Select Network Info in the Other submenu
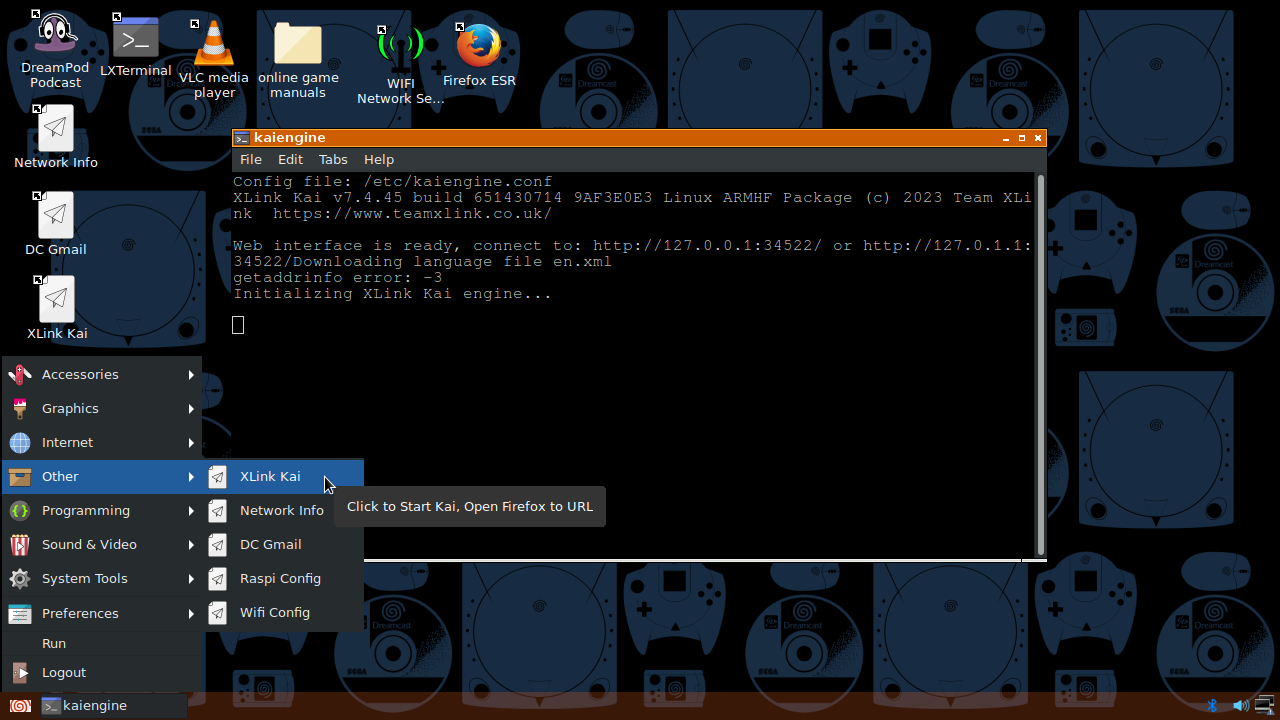The height and width of the screenshot is (720, 1280). [x=284, y=511]
